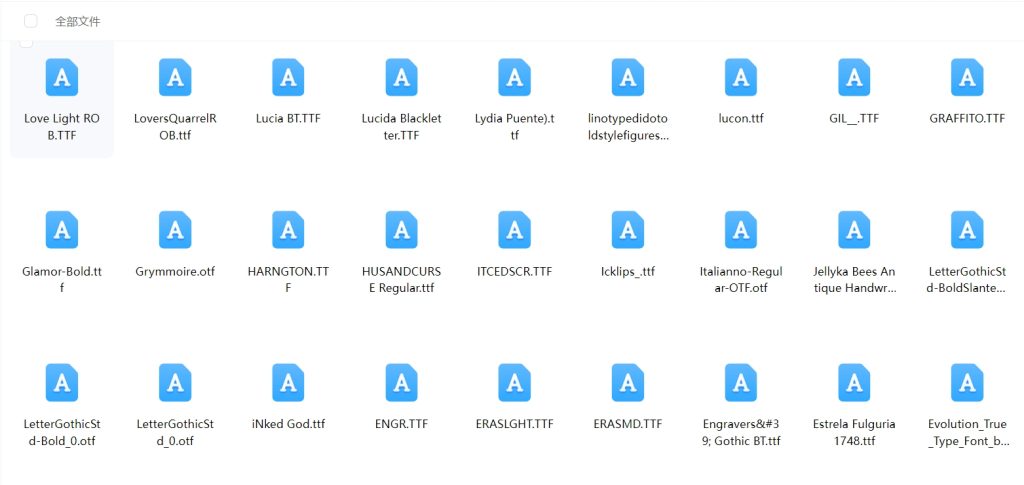Click the Lucia BT.TTF file name
The height and width of the screenshot is (485, 1024).
(288, 118)
